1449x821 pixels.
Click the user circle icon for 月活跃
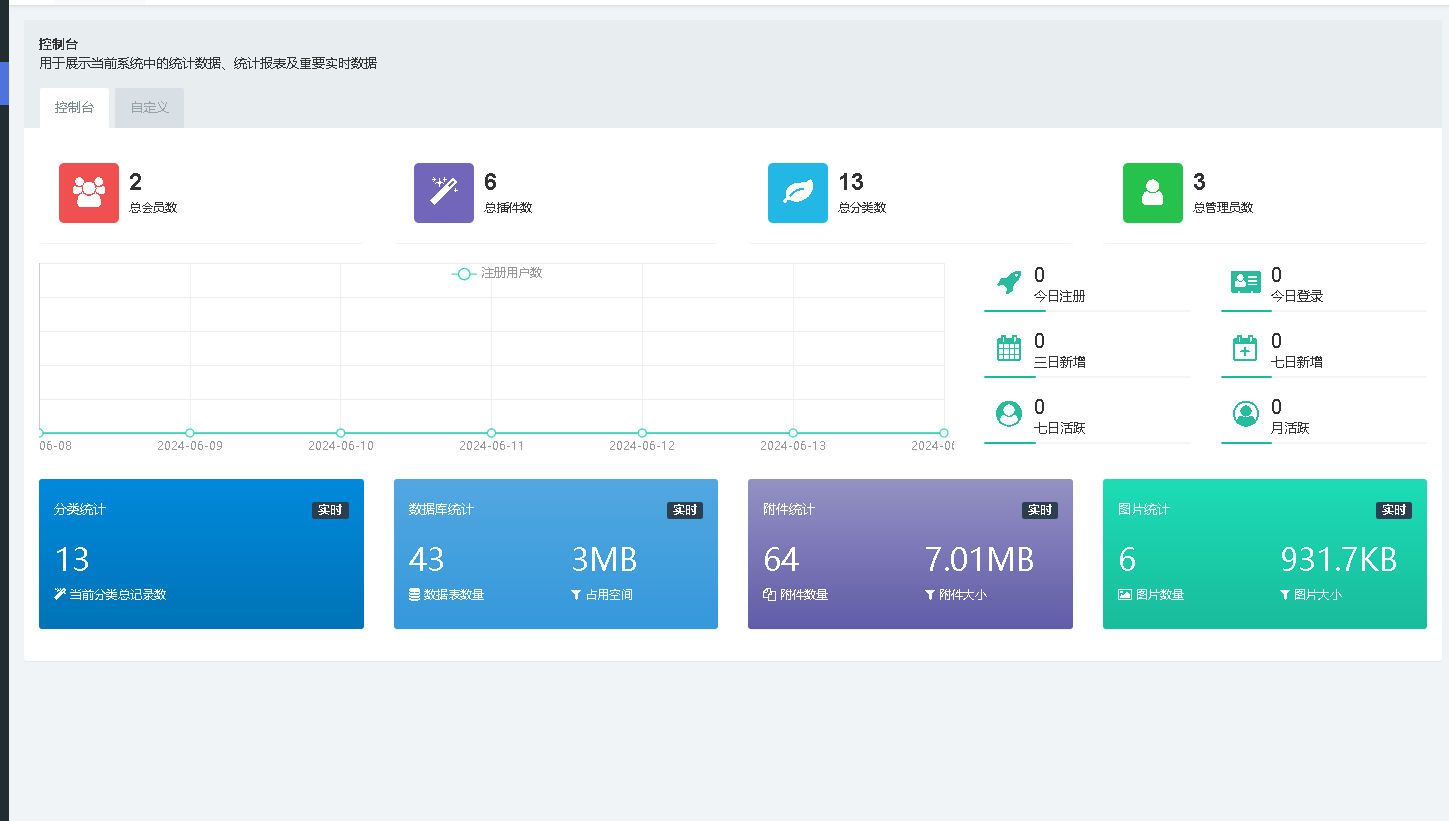pos(1245,414)
